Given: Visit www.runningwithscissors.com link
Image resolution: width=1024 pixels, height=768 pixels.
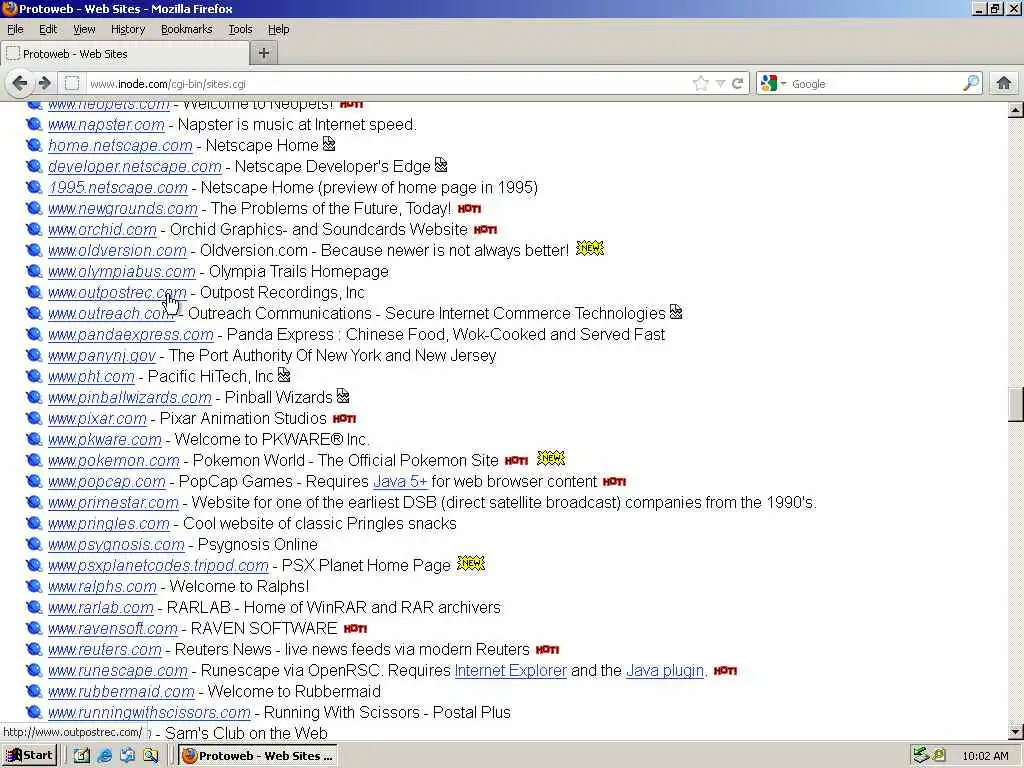Looking at the screenshot, I should click(x=149, y=712).
